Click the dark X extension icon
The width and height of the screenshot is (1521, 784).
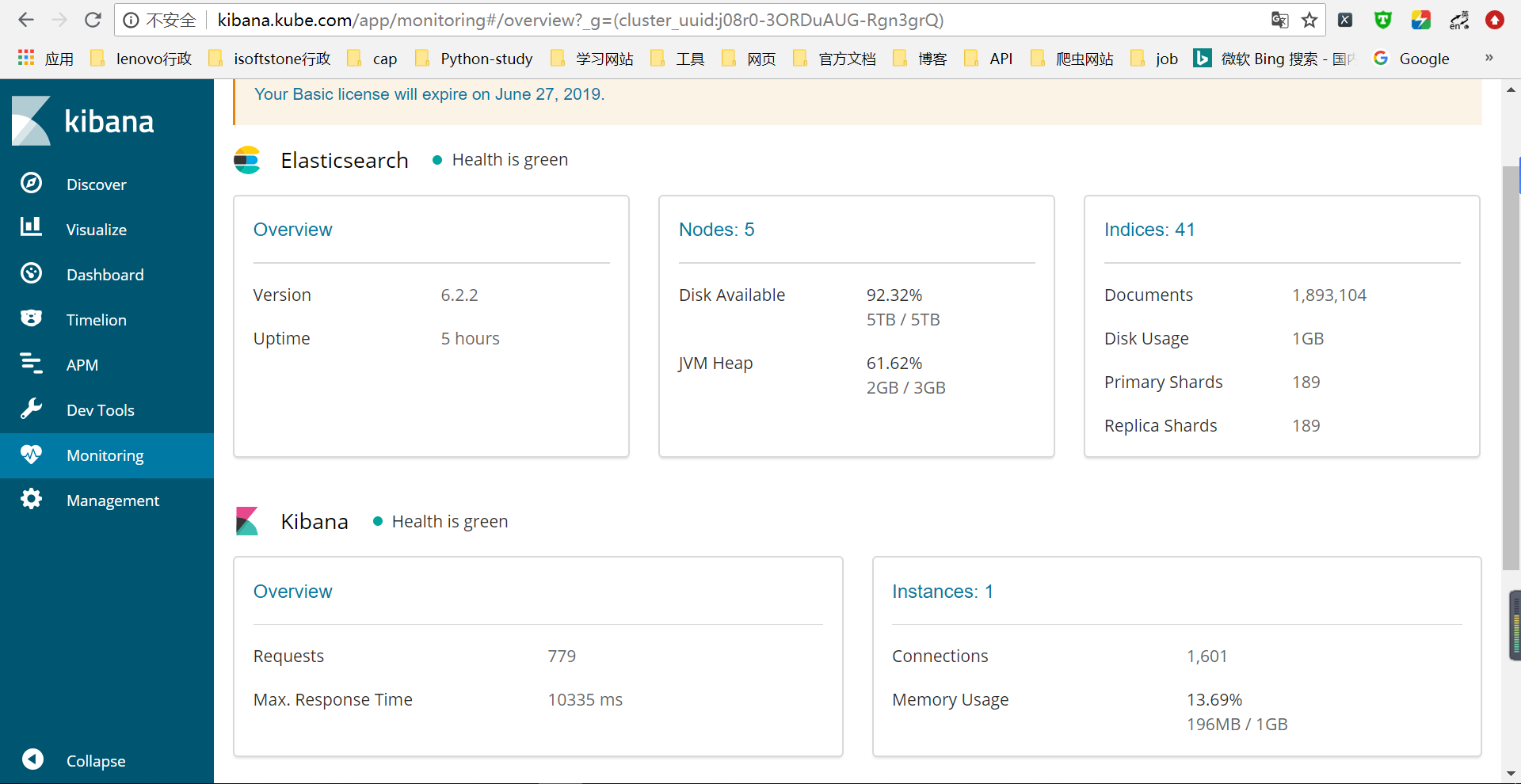tap(1345, 20)
